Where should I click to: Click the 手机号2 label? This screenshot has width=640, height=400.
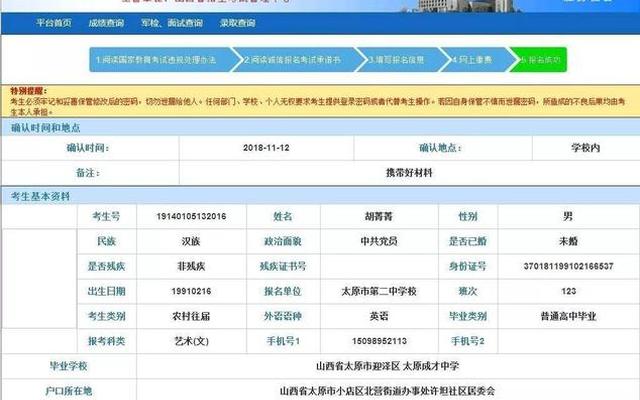coord(468,341)
